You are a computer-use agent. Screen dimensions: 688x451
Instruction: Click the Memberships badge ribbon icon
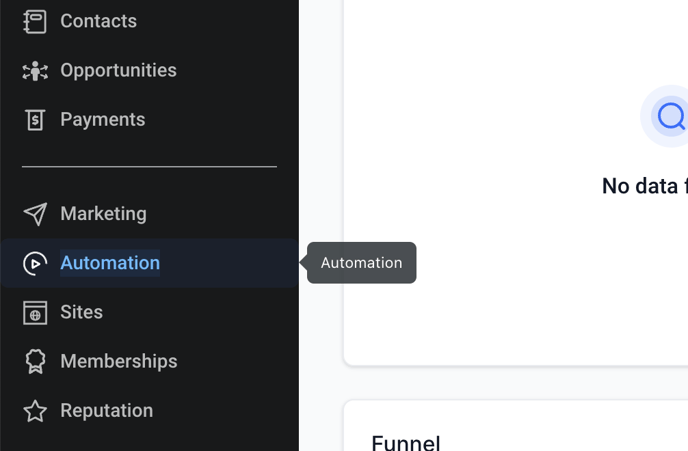(x=35, y=361)
